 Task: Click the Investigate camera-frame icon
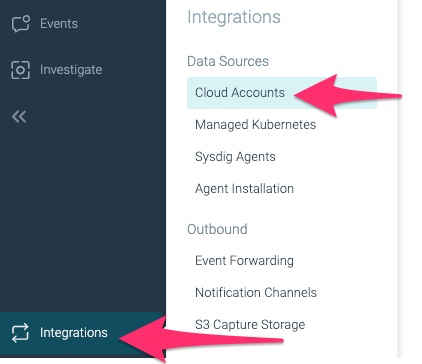pos(20,70)
